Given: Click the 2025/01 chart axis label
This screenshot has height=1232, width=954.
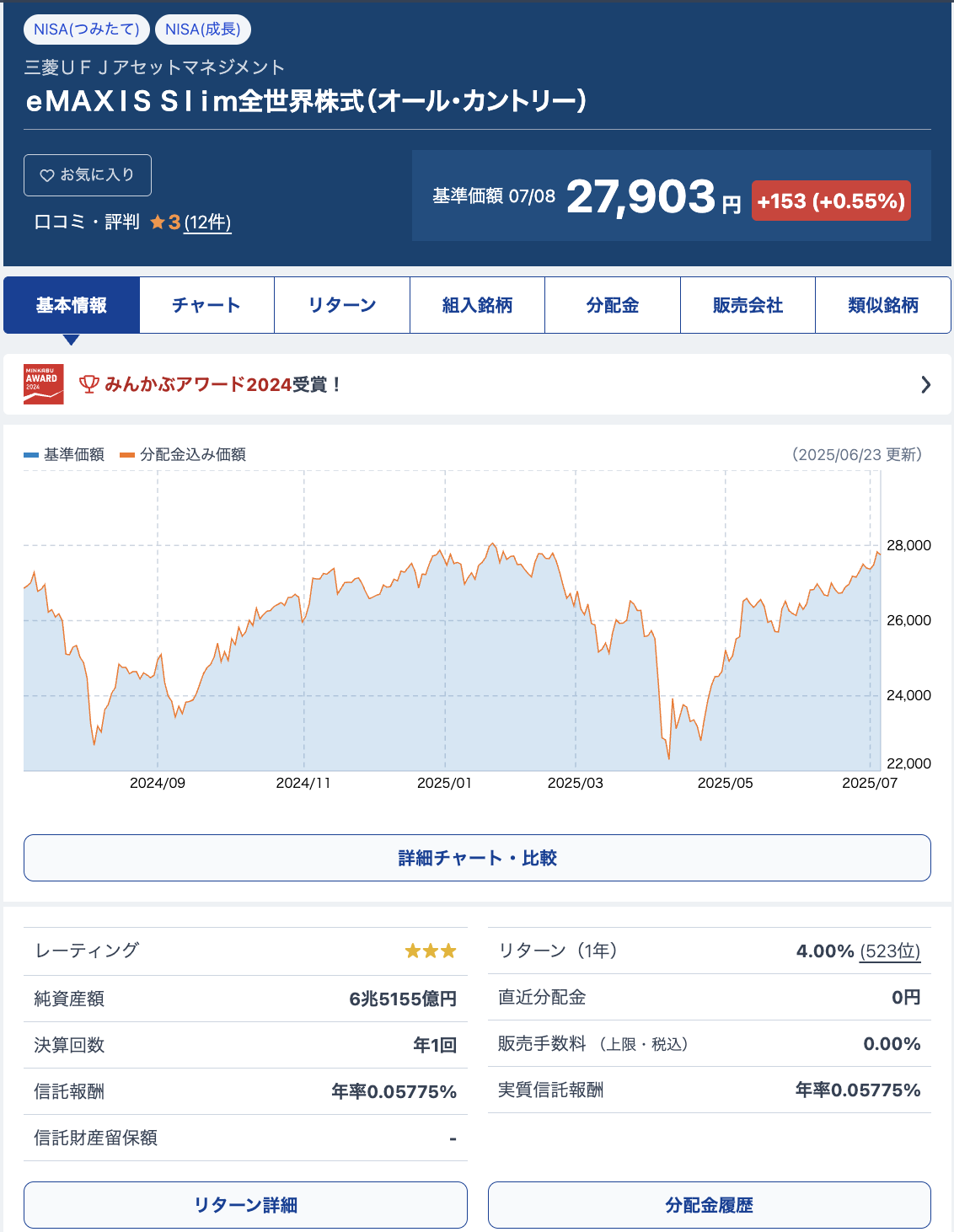Looking at the screenshot, I should pos(445,783).
